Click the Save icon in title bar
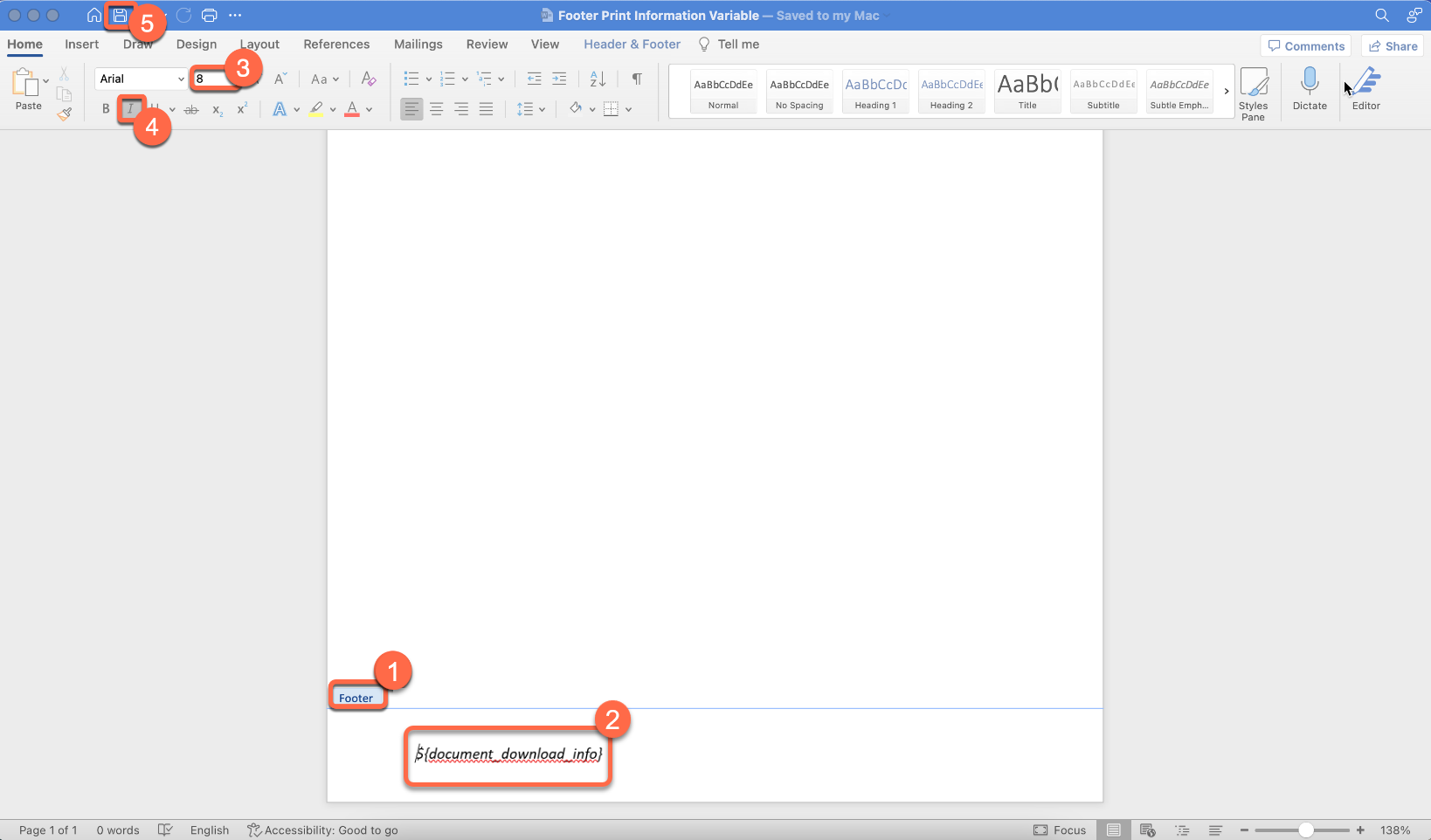 (120, 16)
